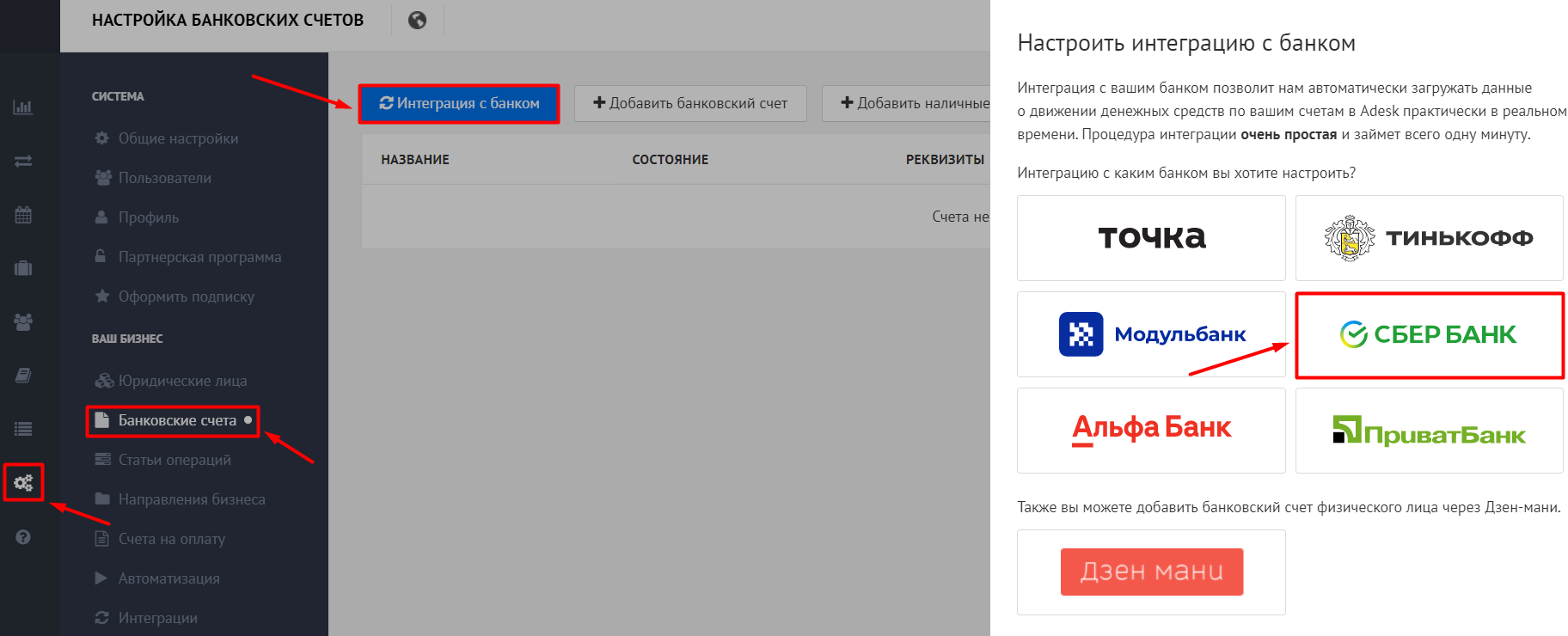This screenshot has width=1568, height=636.
Task: Open Оформить подписку menu item
Action: tap(187, 297)
